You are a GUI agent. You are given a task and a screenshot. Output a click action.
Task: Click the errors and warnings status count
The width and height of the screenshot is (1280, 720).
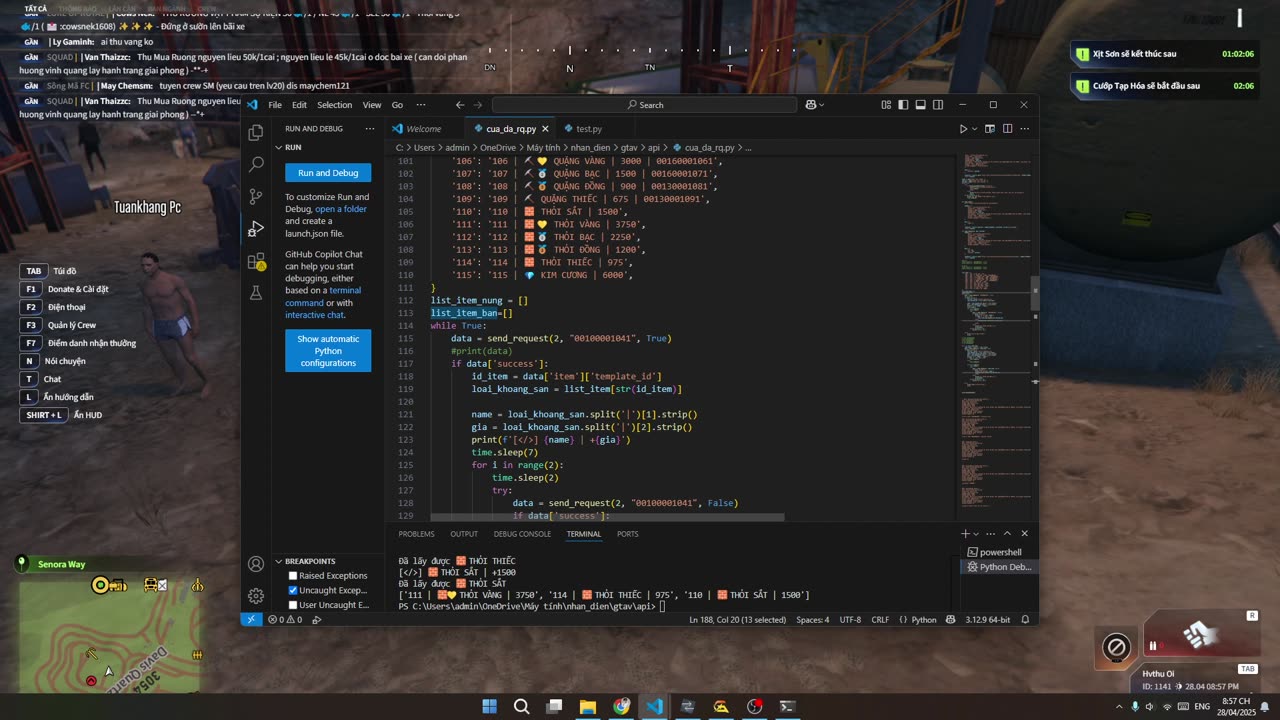point(285,620)
